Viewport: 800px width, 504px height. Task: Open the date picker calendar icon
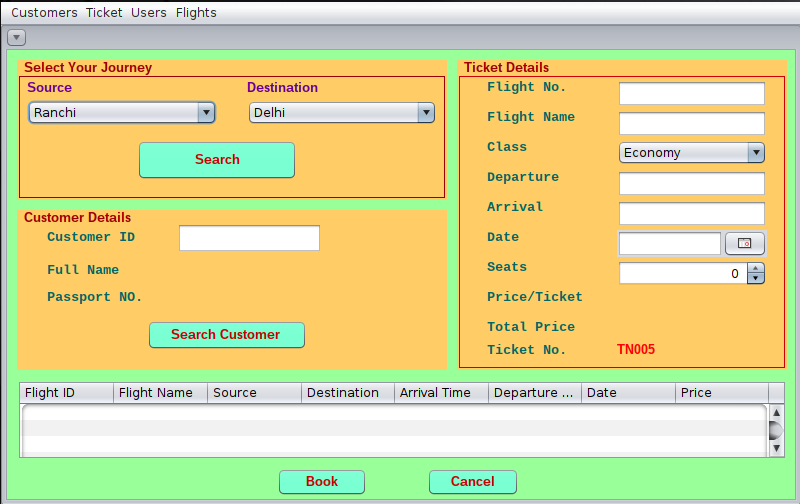click(744, 243)
